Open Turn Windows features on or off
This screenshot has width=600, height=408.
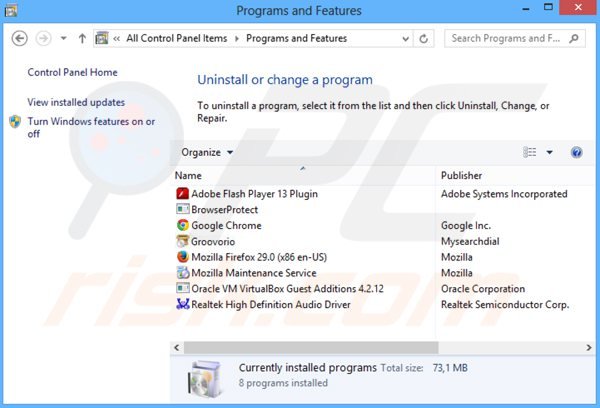pos(91,127)
